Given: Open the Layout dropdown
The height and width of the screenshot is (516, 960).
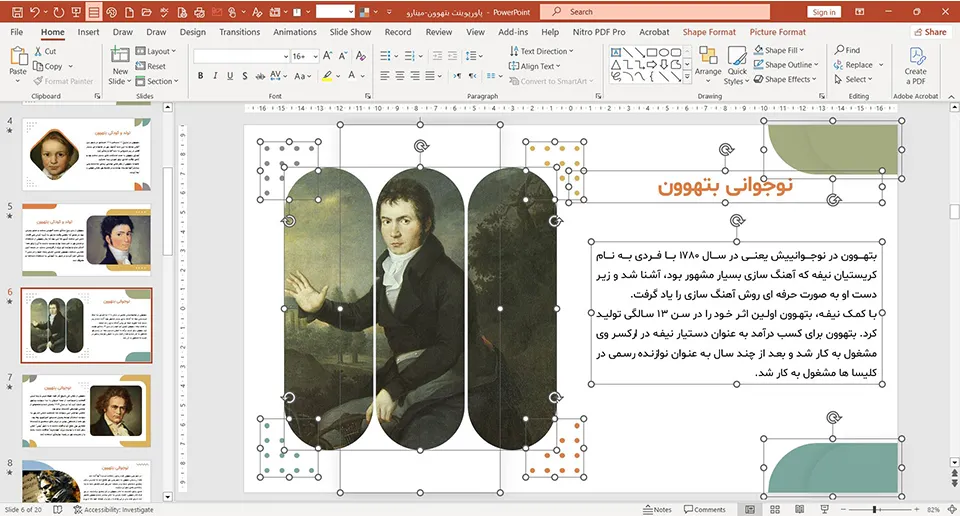Looking at the screenshot, I should click(x=156, y=51).
